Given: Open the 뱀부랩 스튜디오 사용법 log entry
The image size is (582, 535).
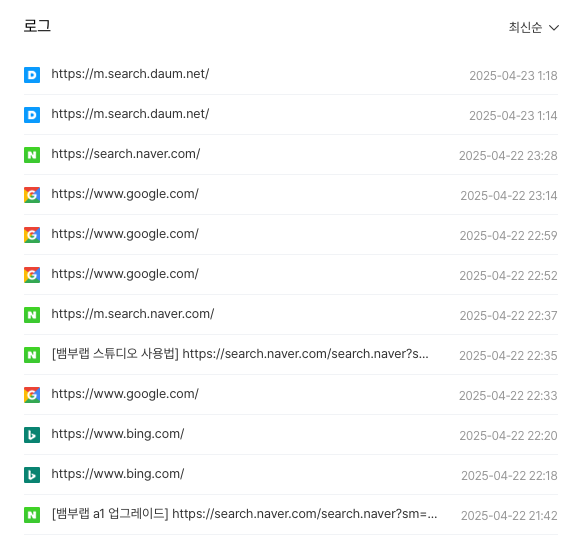Looking at the screenshot, I should (x=240, y=354).
